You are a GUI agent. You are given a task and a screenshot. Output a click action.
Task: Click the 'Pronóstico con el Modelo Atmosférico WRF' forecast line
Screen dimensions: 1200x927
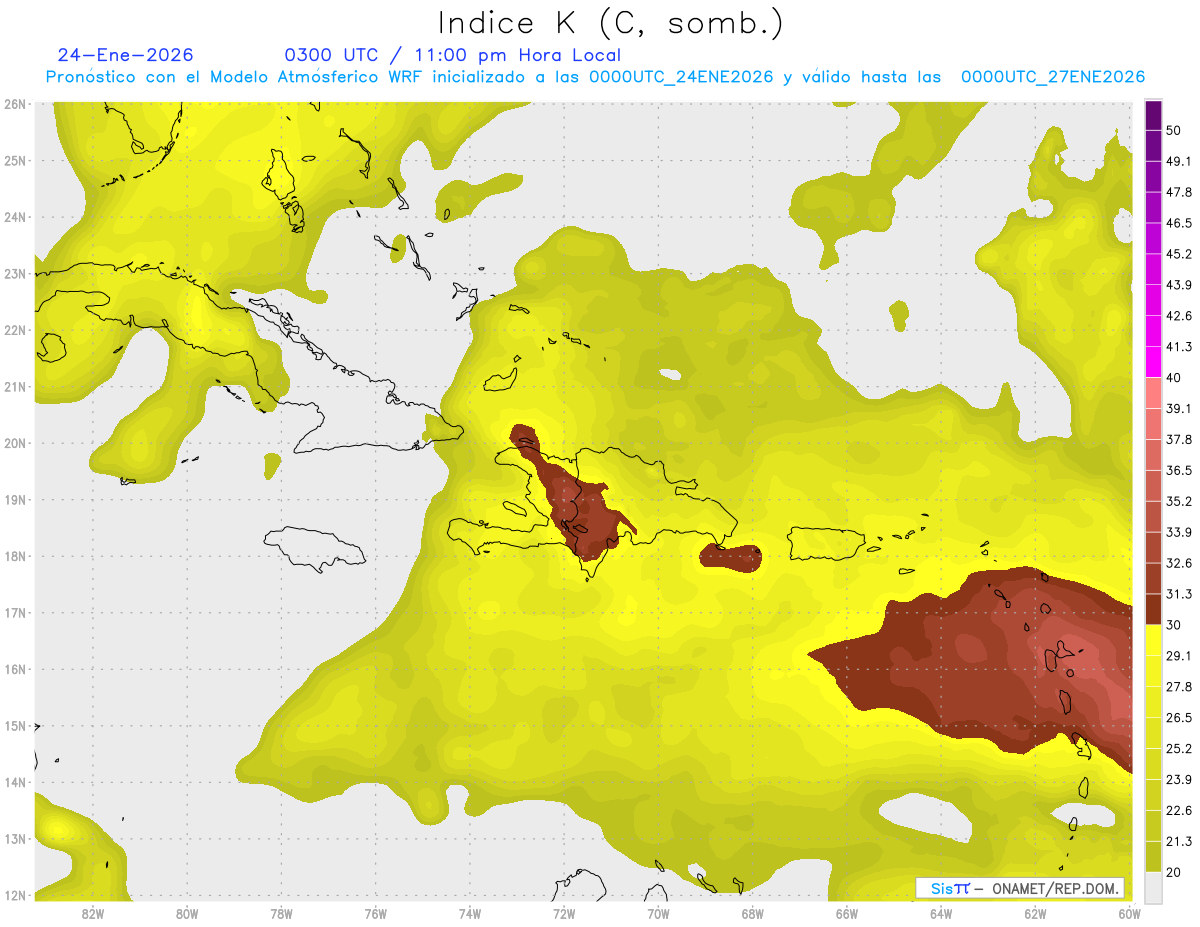(595, 77)
